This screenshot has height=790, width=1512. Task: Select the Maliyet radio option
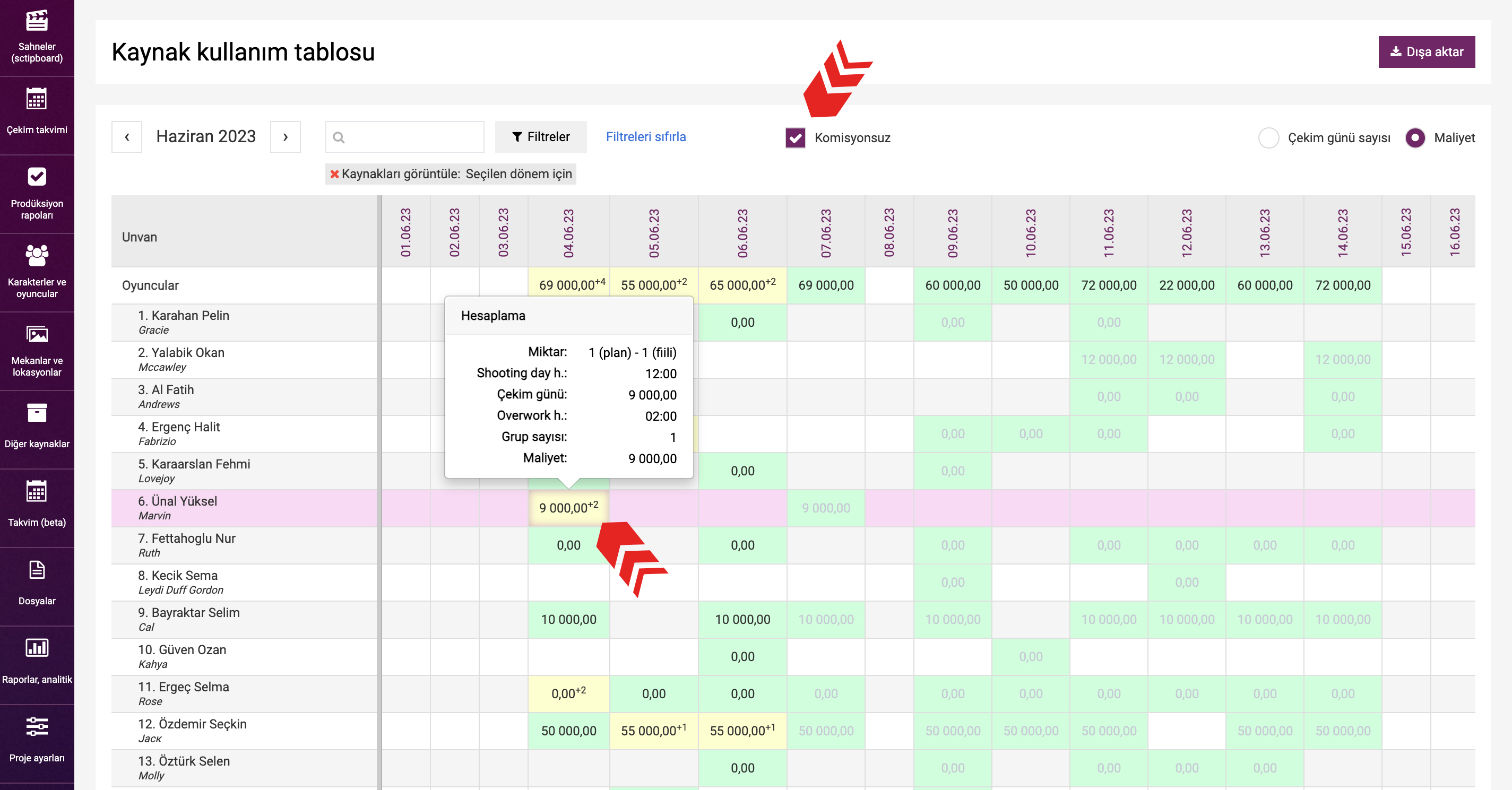pos(1414,138)
